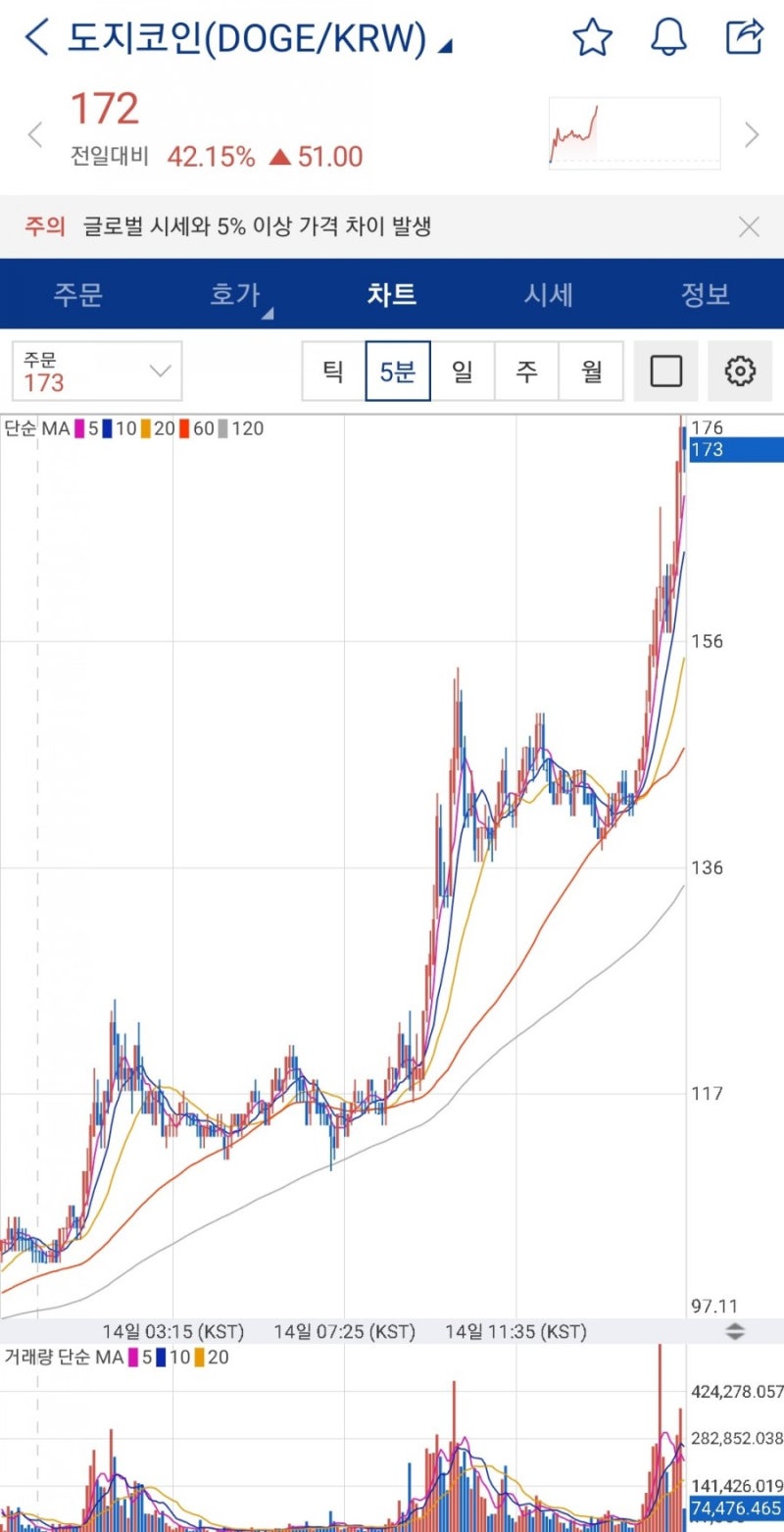The height and width of the screenshot is (1532, 784).
Task: Dismiss the 주의 price difference notice
Action: (x=749, y=227)
